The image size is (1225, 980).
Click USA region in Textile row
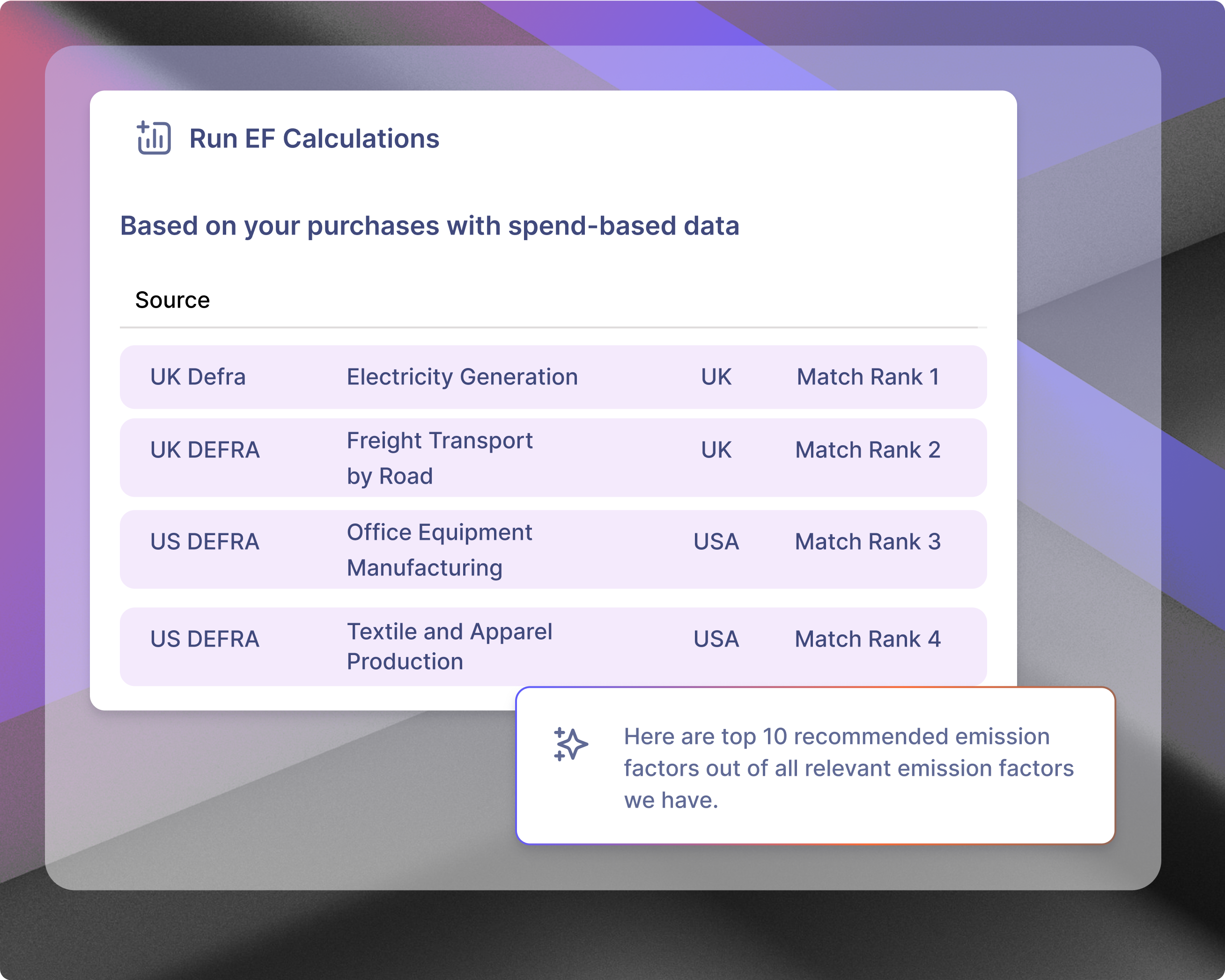716,639
